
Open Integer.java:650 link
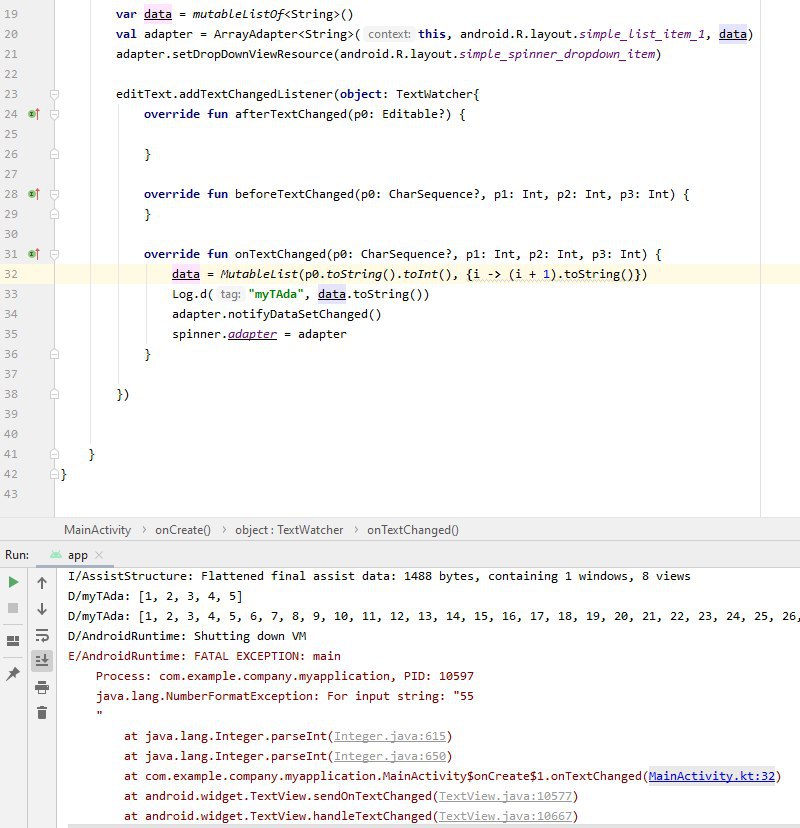(390, 756)
